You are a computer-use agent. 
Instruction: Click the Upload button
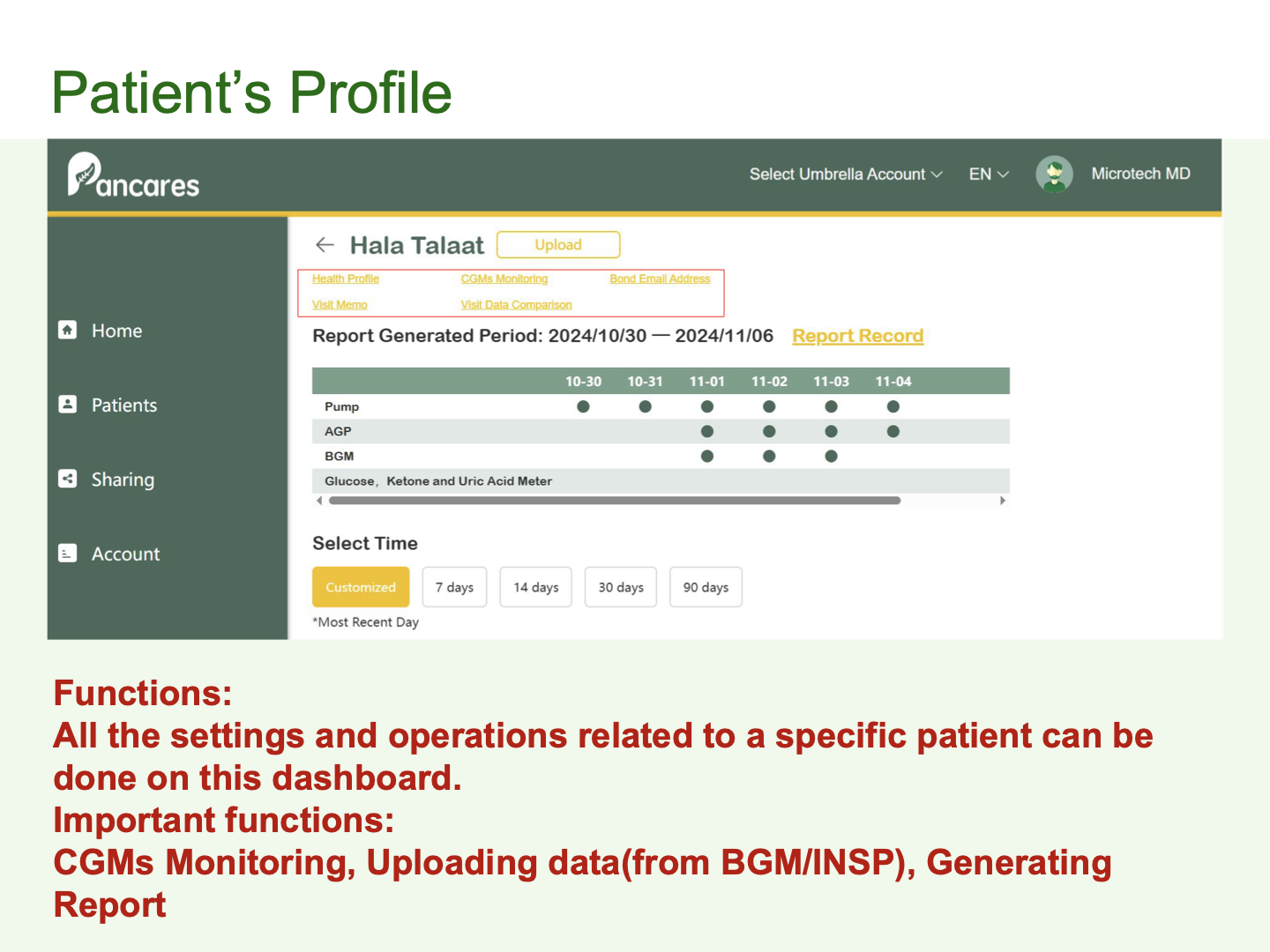click(558, 244)
